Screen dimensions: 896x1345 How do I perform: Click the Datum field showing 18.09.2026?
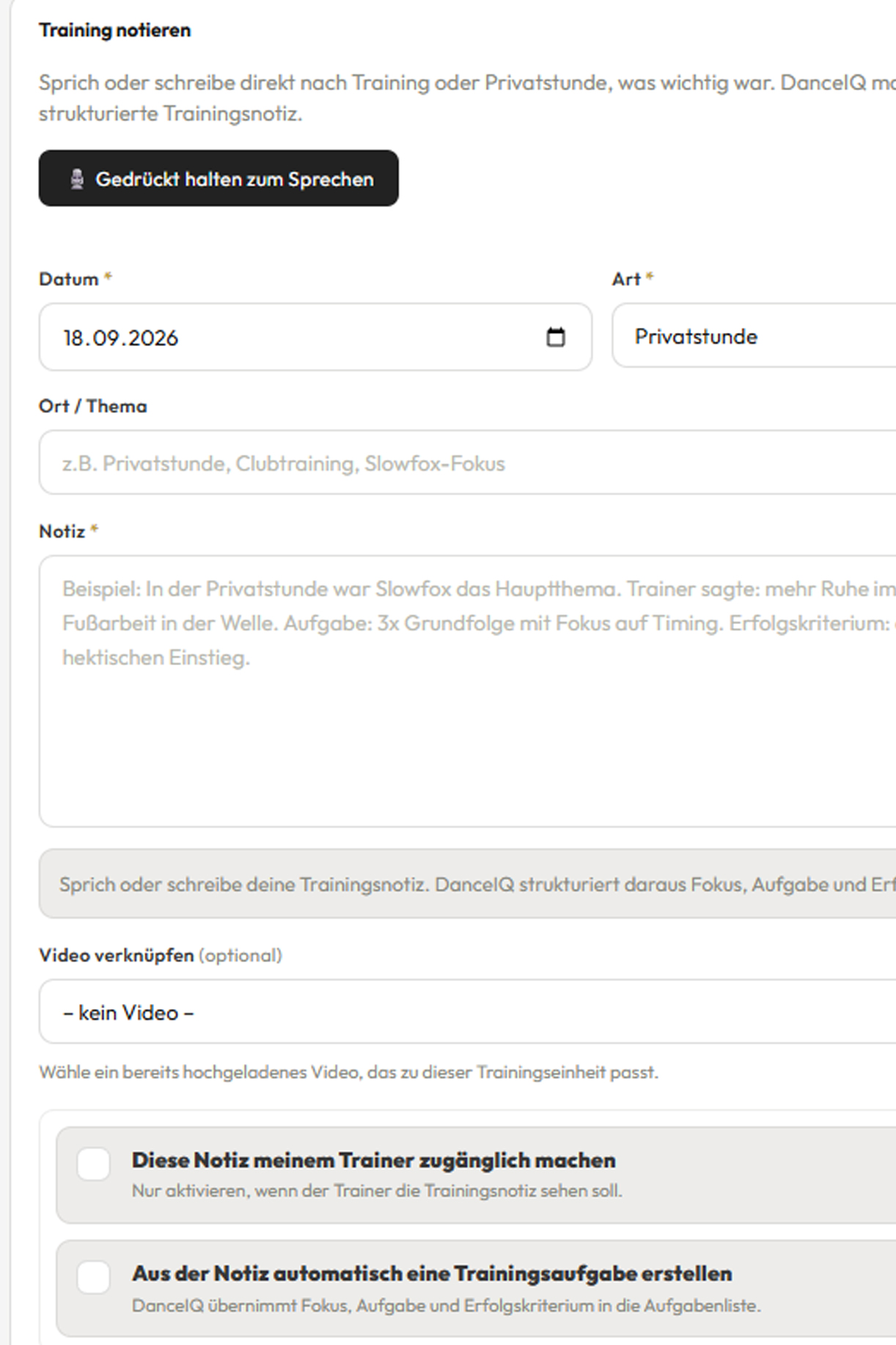point(315,337)
